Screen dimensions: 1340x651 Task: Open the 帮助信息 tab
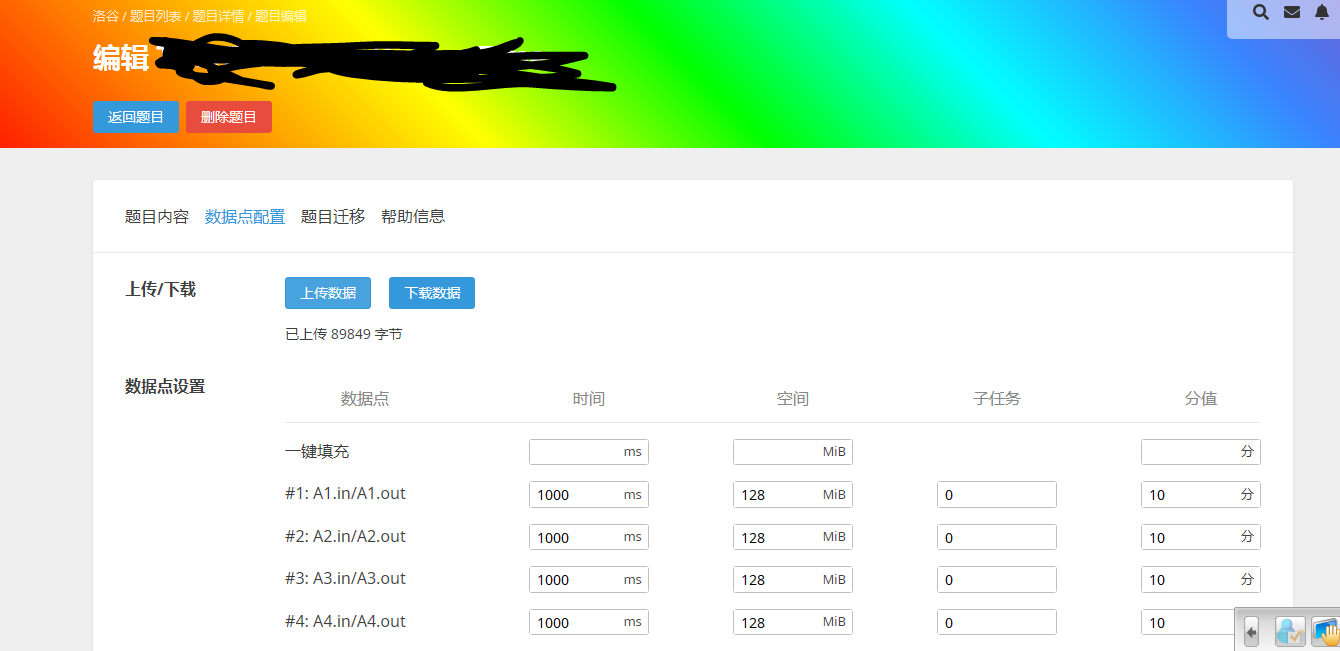pyautogui.click(x=413, y=216)
